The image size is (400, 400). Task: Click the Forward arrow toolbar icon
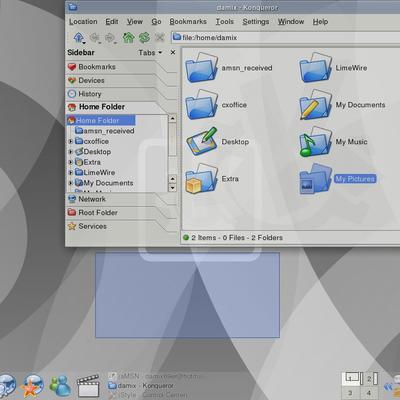click(109, 37)
